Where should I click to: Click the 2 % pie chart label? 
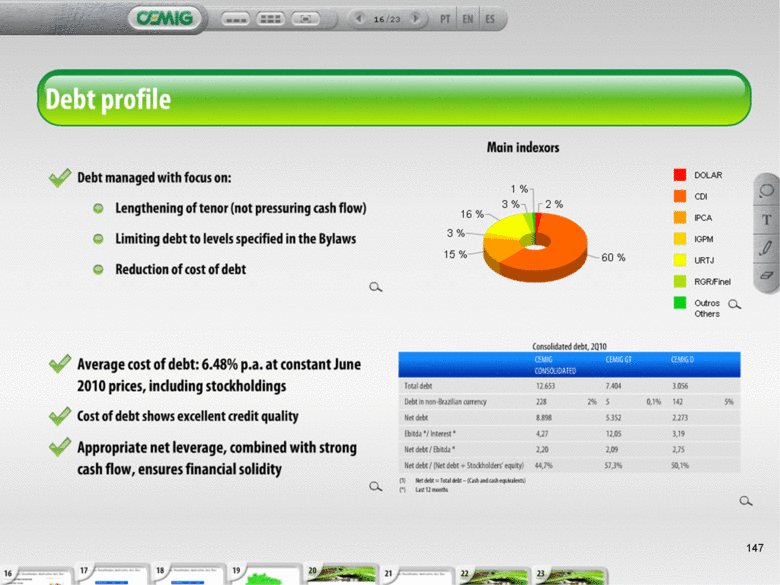click(x=554, y=204)
